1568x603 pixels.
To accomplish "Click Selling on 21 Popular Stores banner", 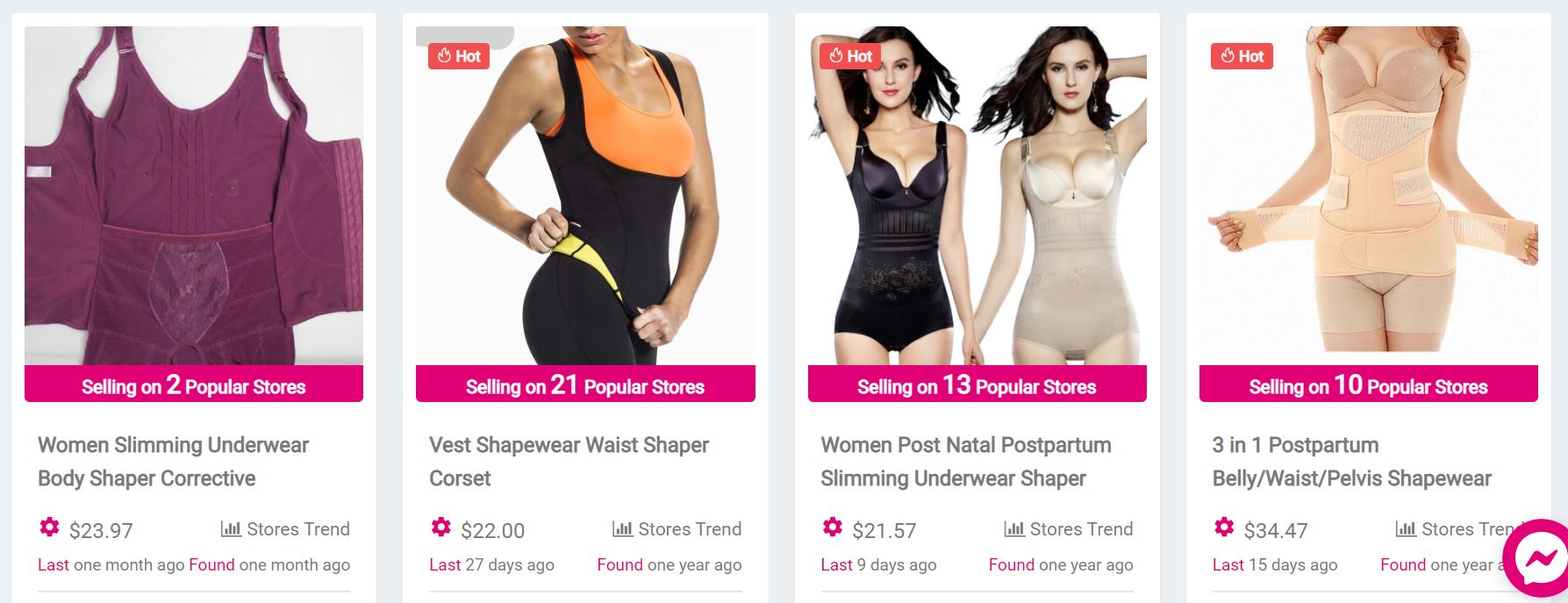I will click(x=585, y=384).
